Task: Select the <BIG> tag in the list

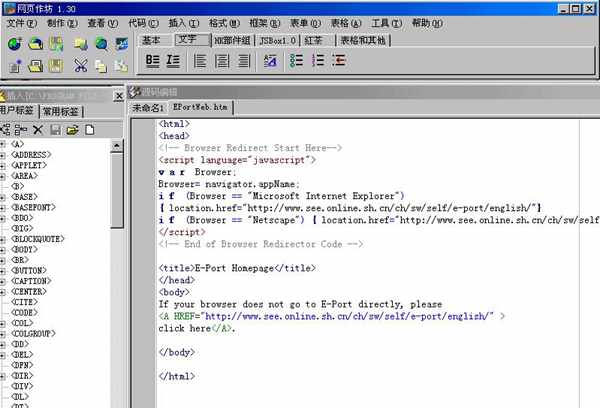Action: [x=22, y=229]
